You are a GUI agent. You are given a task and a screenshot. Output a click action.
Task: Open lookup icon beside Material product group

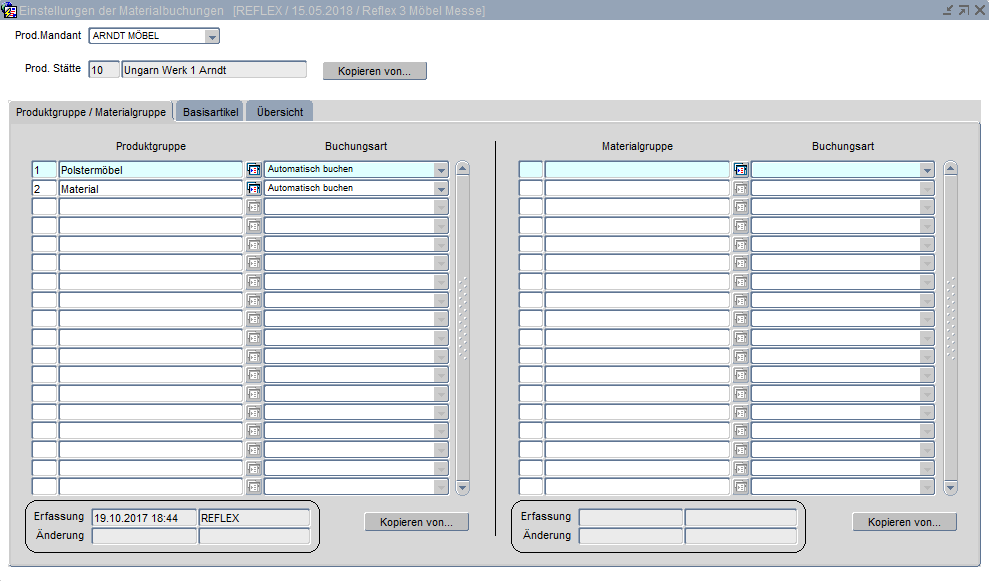254,188
